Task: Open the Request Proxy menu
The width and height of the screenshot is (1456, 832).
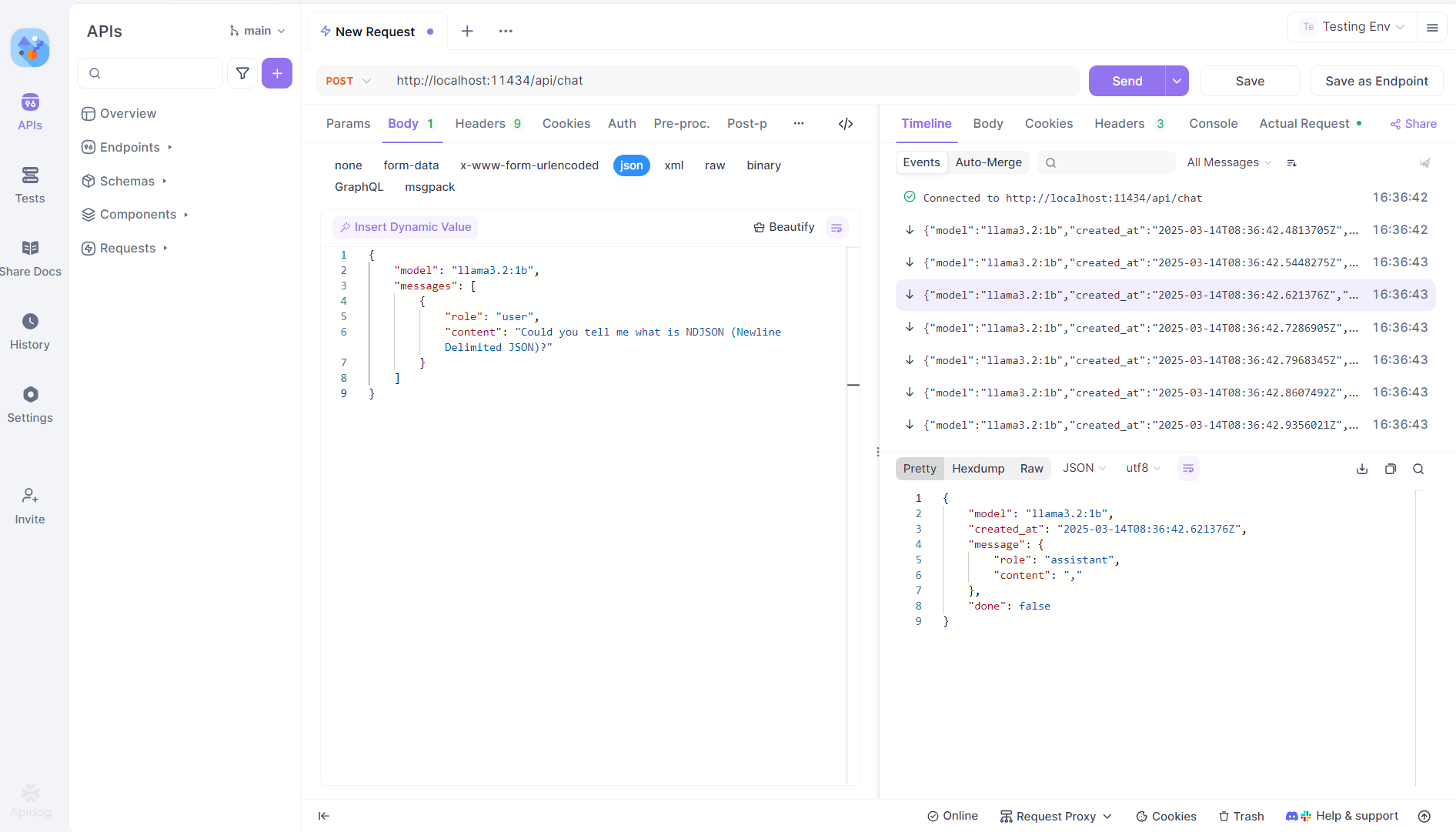Action: 1056,817
